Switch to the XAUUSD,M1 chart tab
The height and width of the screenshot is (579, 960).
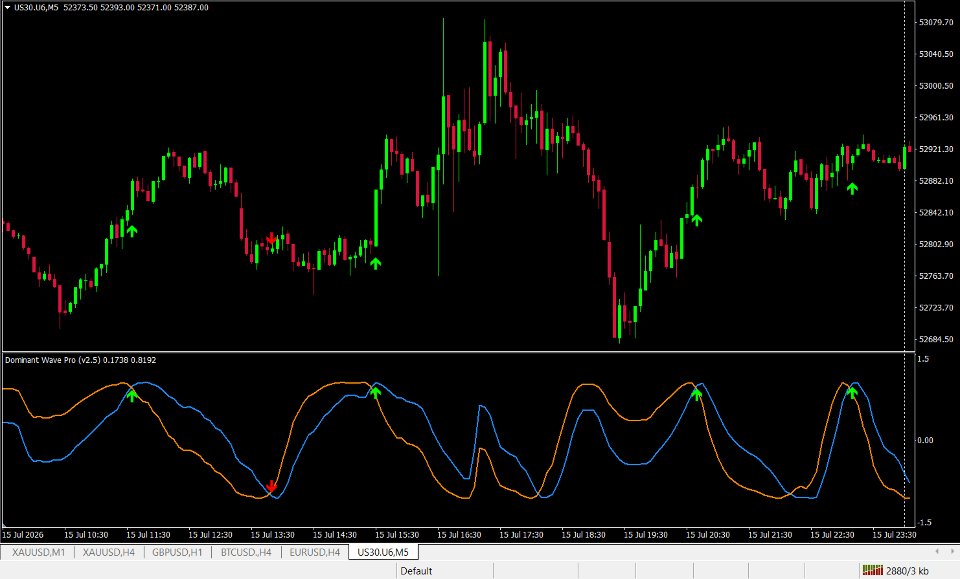(x=38, y=552)
